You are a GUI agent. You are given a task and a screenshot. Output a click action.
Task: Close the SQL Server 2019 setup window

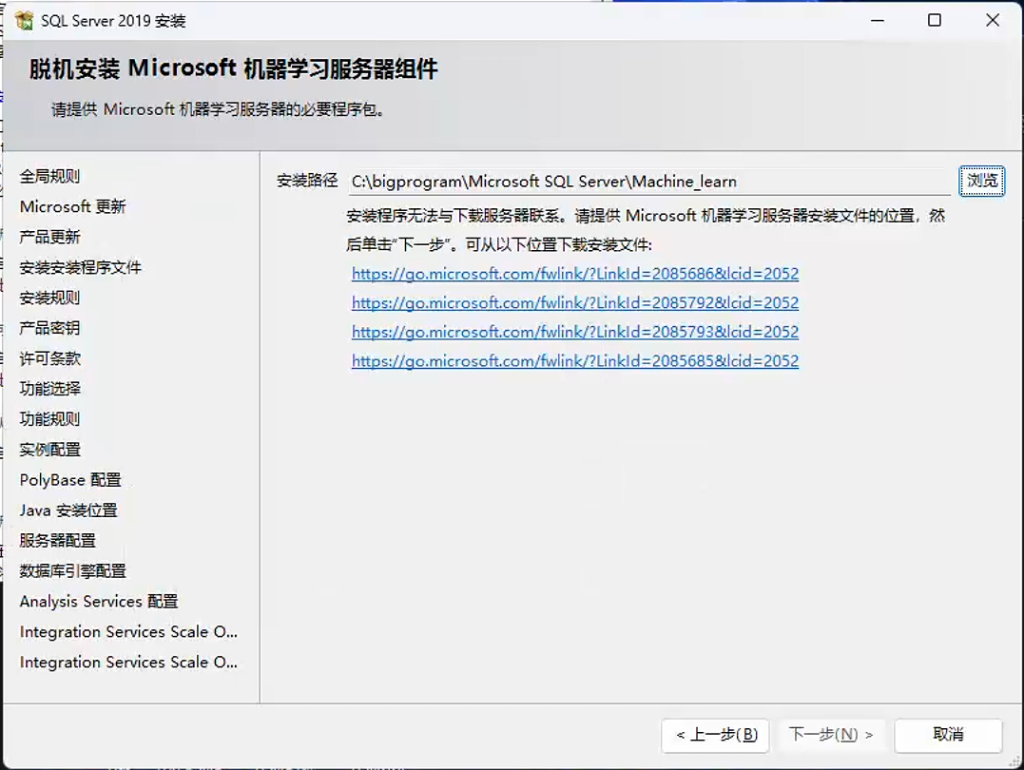pyautogui.click(x=993, y=20)
